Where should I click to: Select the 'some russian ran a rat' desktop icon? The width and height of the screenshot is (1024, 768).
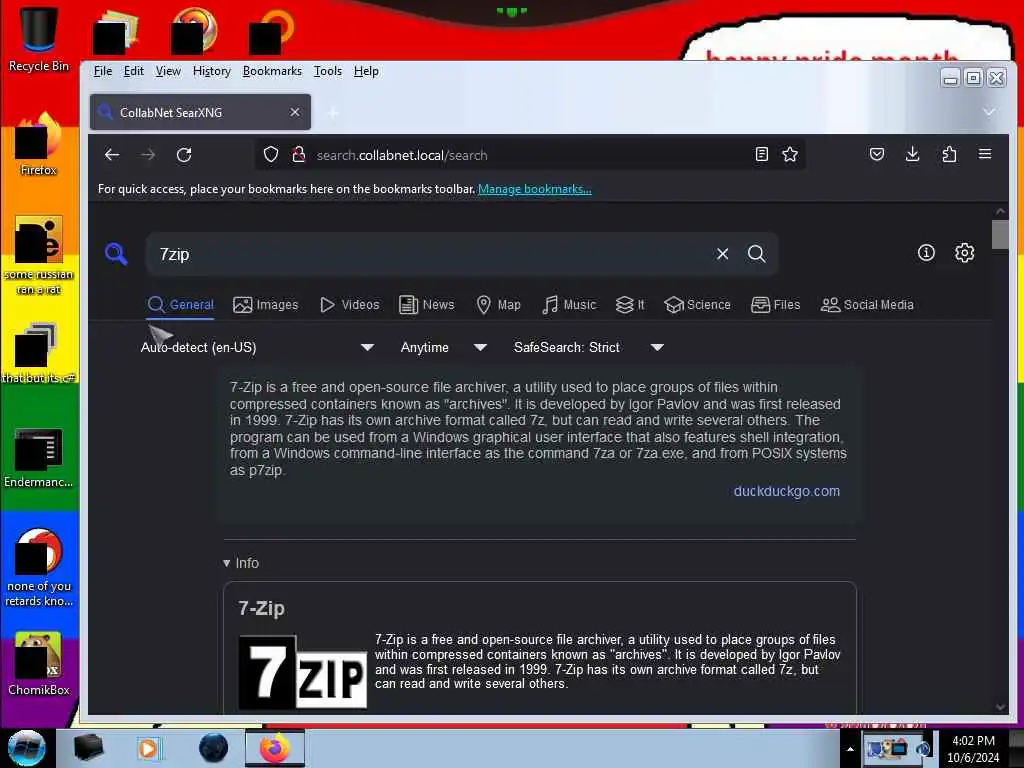tap(39, 255)
